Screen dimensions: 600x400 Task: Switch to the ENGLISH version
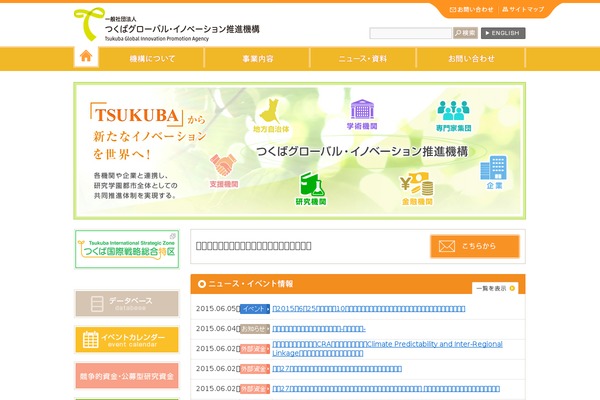(503, 33)
